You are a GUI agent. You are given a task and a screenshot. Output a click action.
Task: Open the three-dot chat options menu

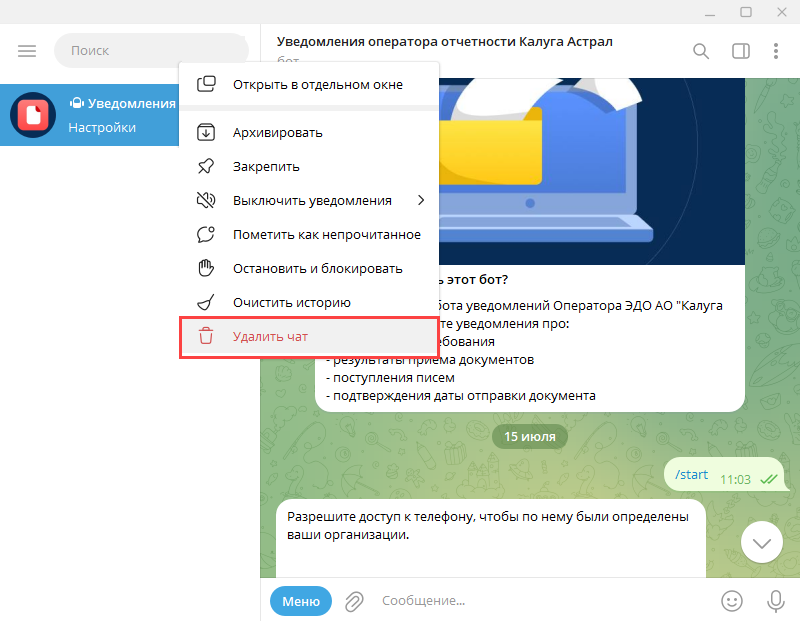(776, 51)
